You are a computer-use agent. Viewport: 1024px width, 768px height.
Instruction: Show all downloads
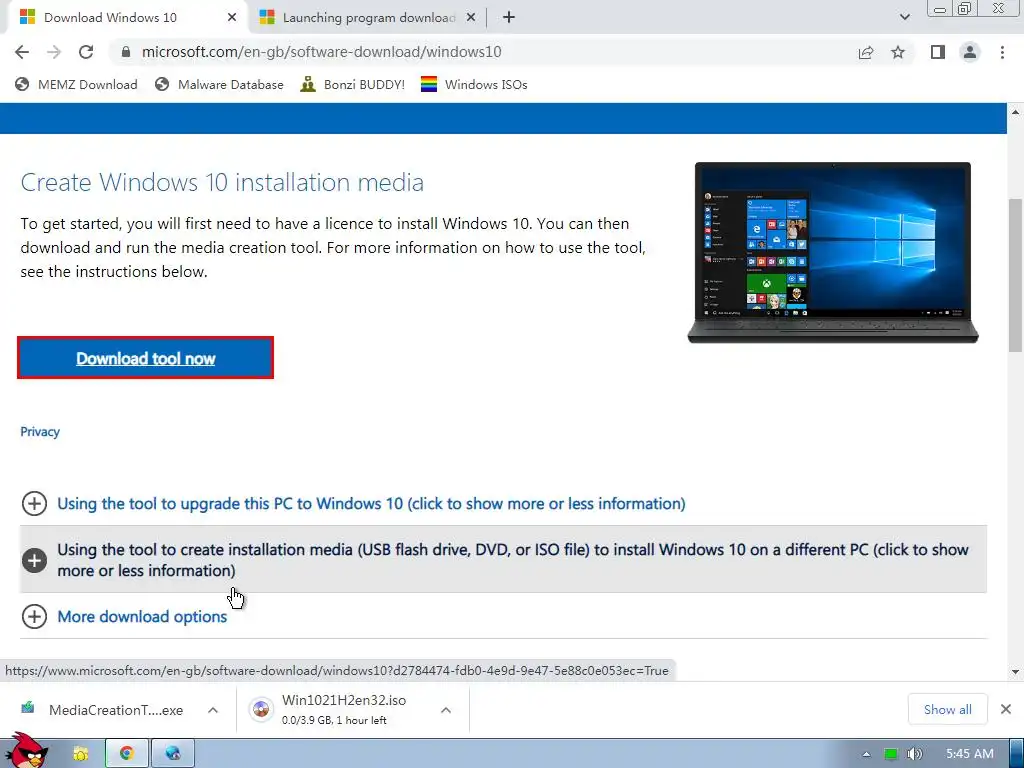pos(948,709)
